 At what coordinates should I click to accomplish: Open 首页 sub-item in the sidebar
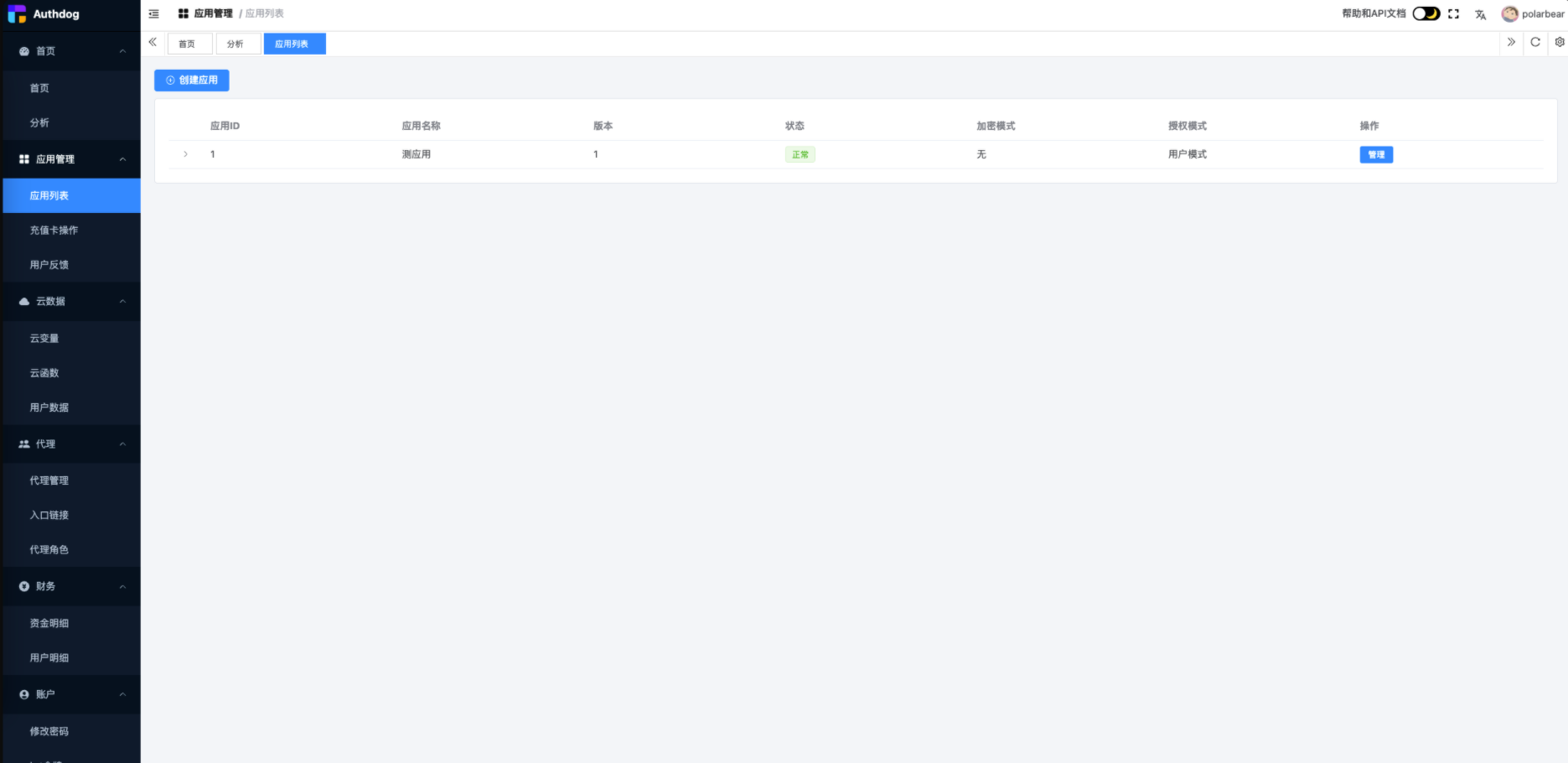click(x=72, y=88)
